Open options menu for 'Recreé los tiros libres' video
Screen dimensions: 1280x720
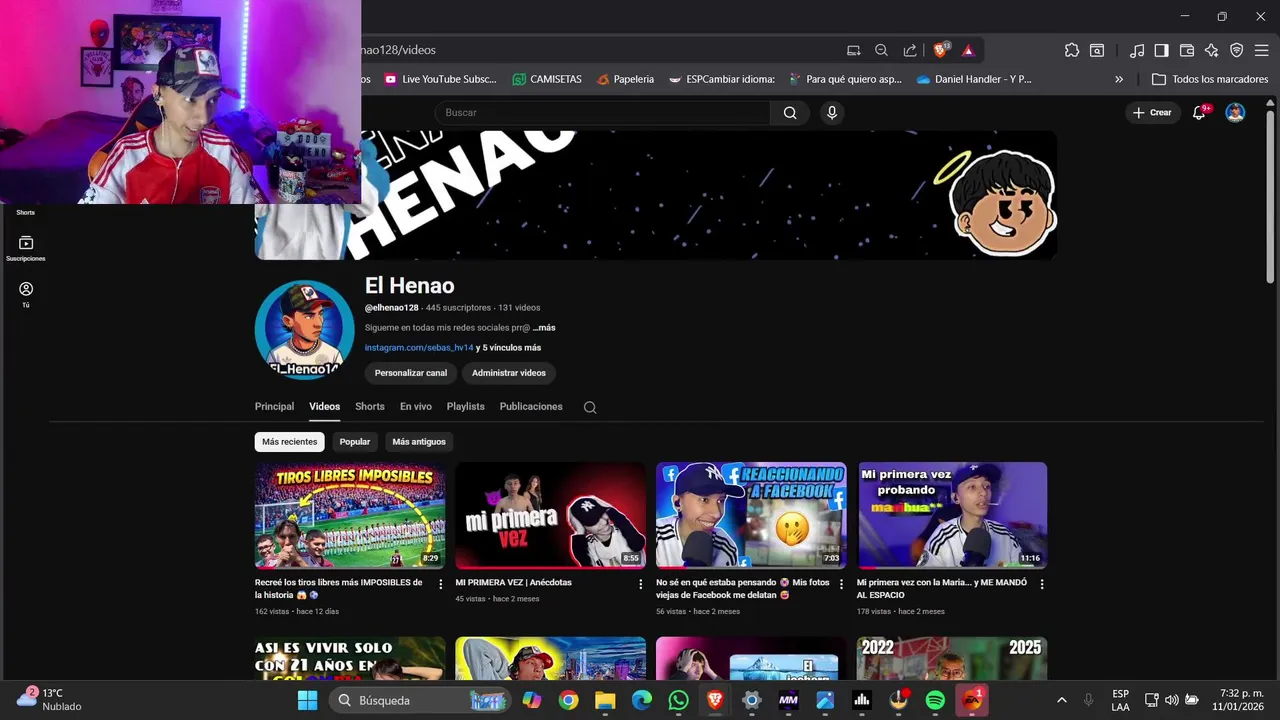pyautogui.click(x=441, y=584)
